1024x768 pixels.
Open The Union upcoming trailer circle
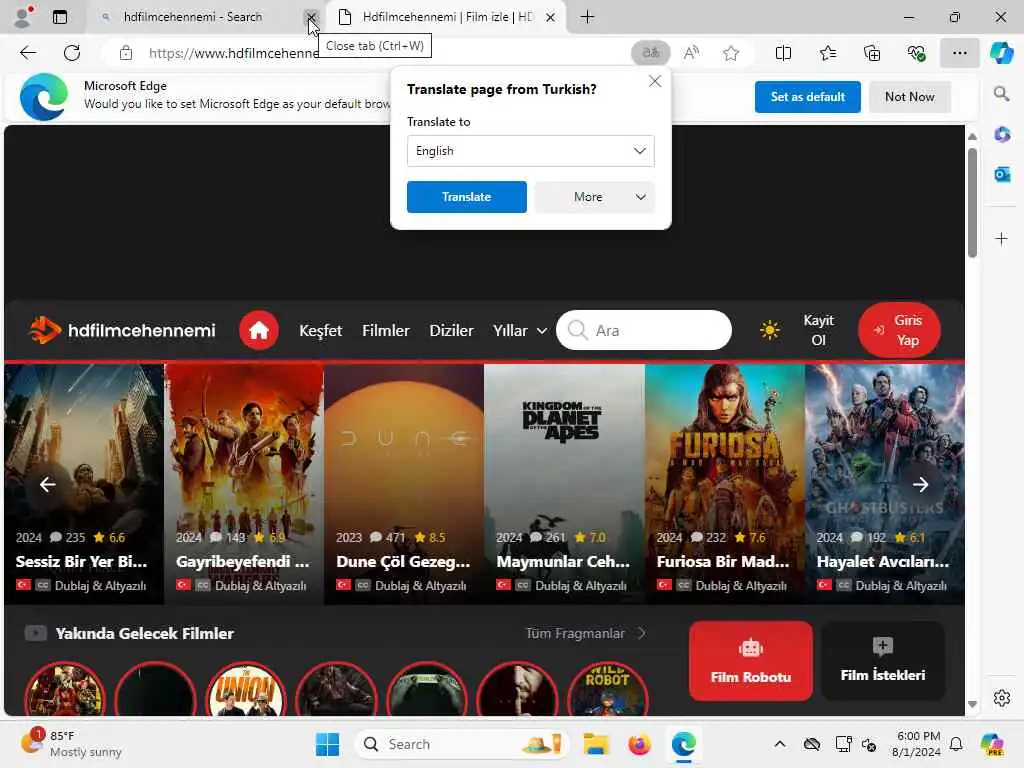click(x=246, y=690)
